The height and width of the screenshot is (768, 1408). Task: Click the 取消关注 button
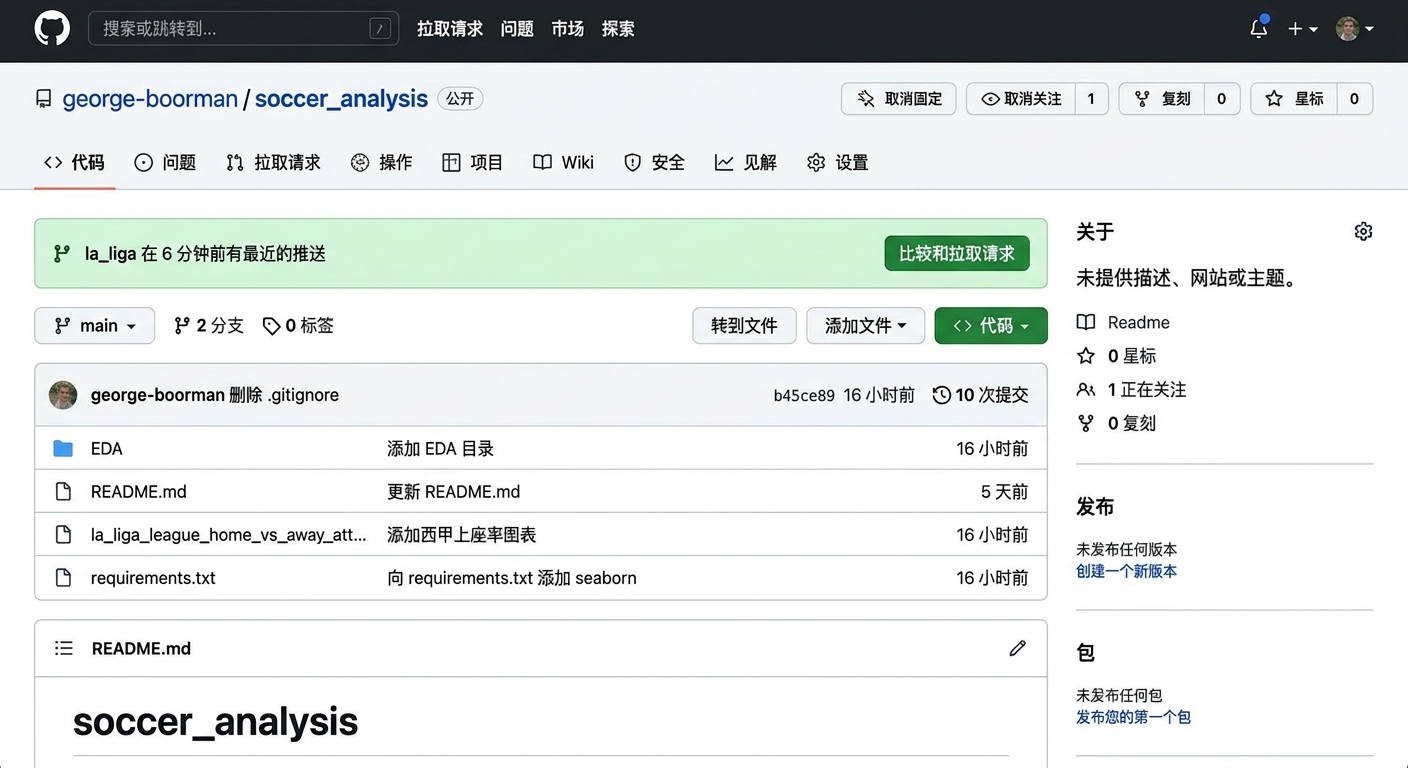1021,99
